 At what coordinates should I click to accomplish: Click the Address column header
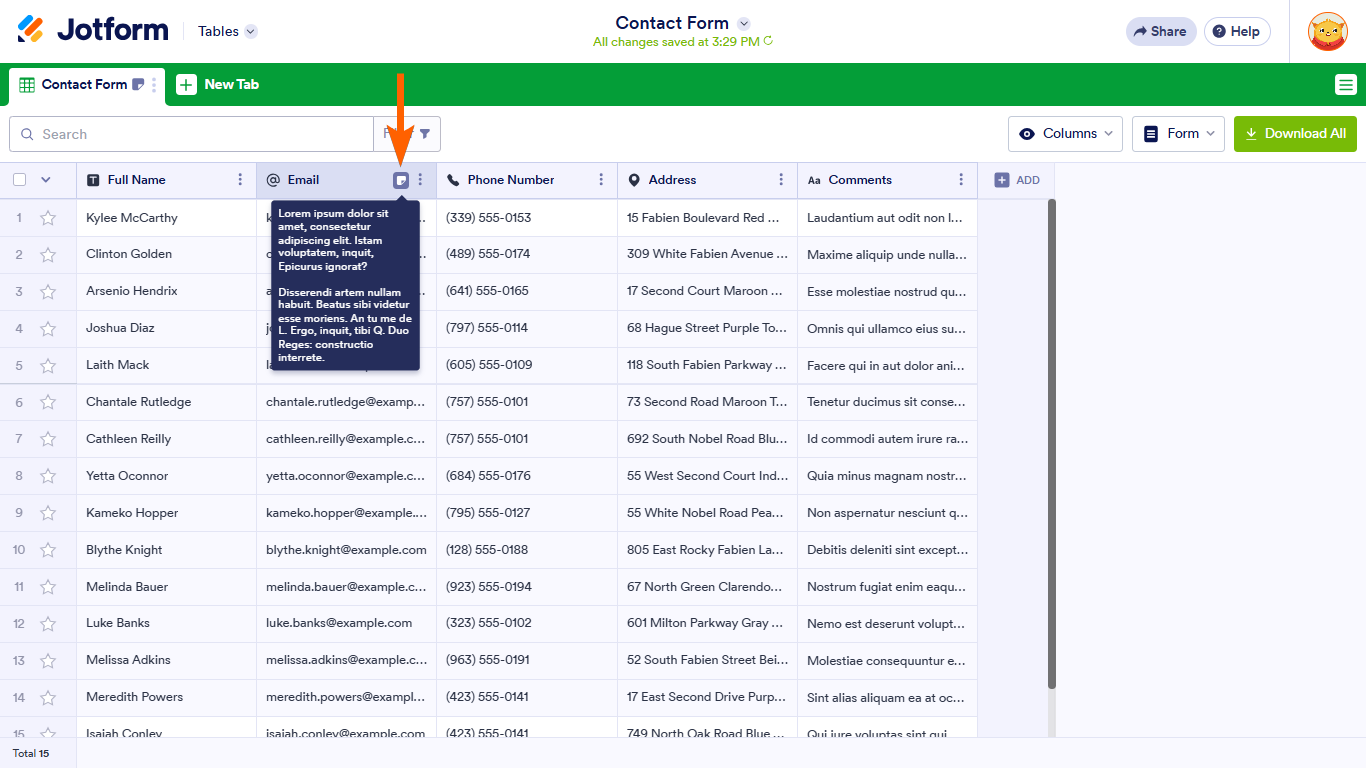tap(707, 180)
